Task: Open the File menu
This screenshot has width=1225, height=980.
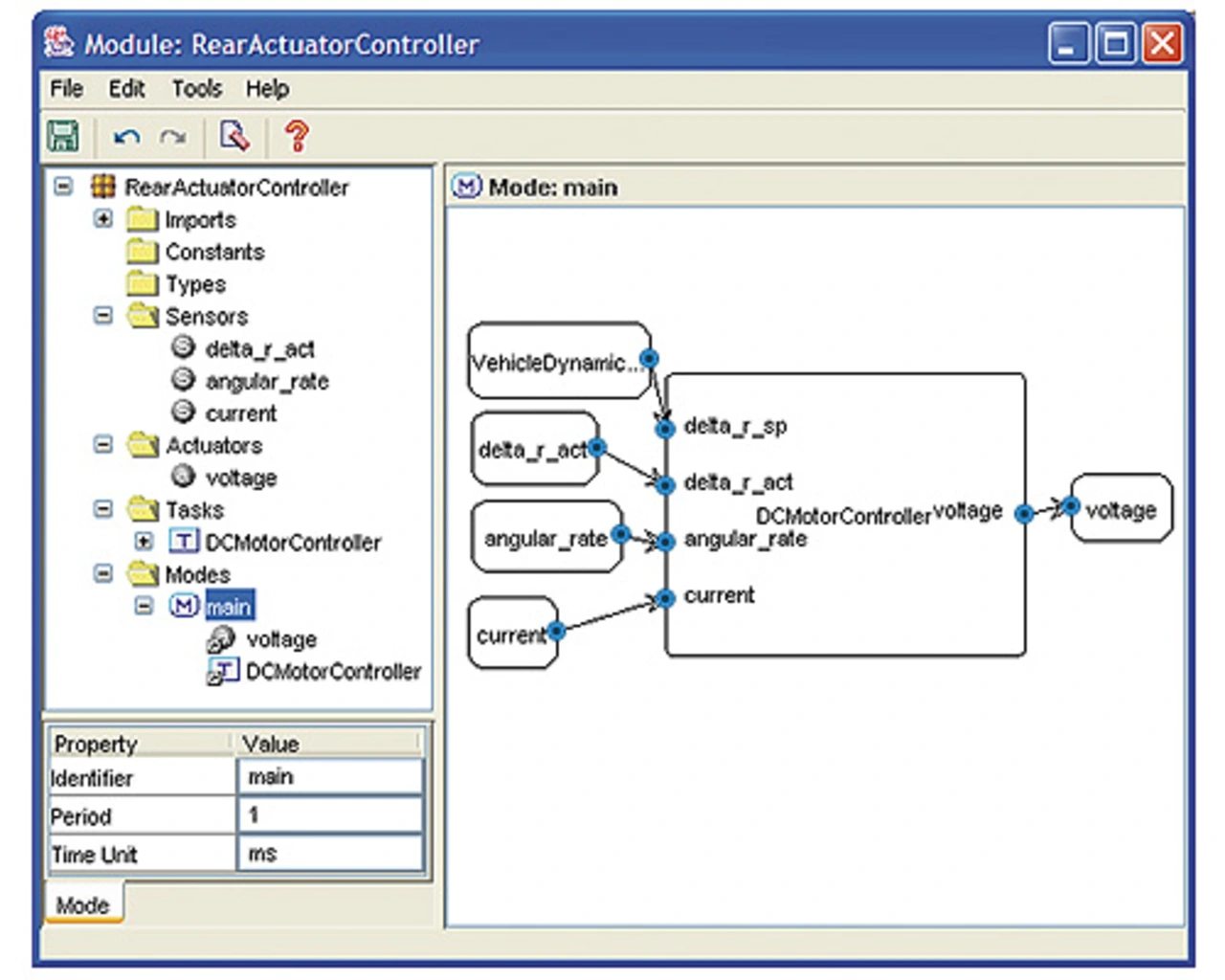Action: pyautogui.click(x=66, y=89)
